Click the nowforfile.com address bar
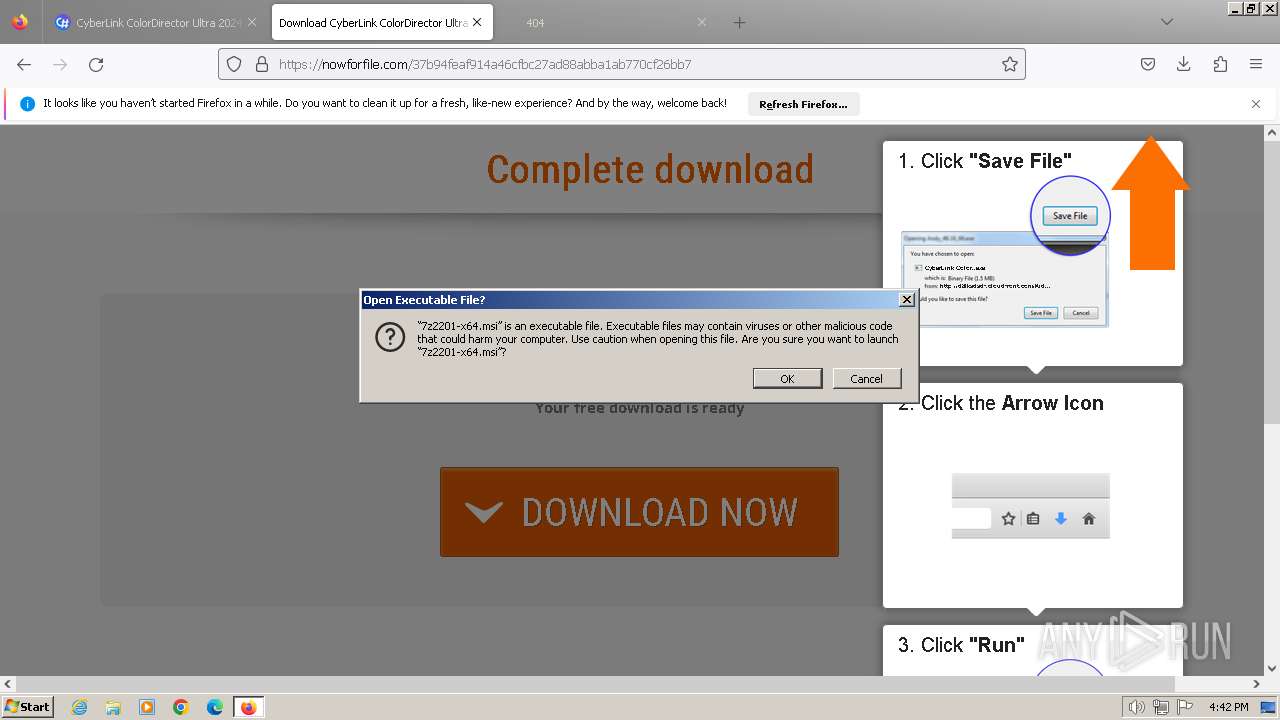1280x720 pixels. pyautogui.click(x=622, y=64)
